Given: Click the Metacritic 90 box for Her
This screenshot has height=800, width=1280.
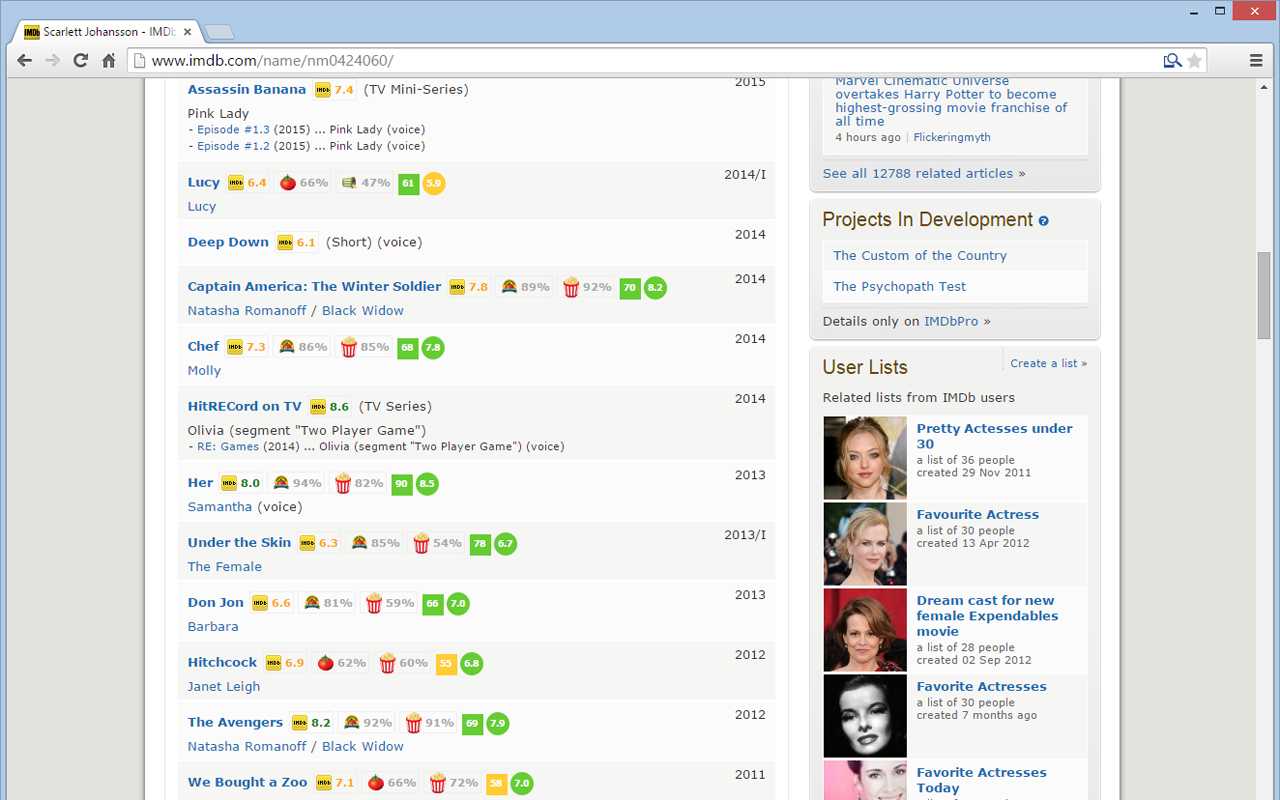Looking at the screenshot, I should pyautogui.click(x=402, y=483).
